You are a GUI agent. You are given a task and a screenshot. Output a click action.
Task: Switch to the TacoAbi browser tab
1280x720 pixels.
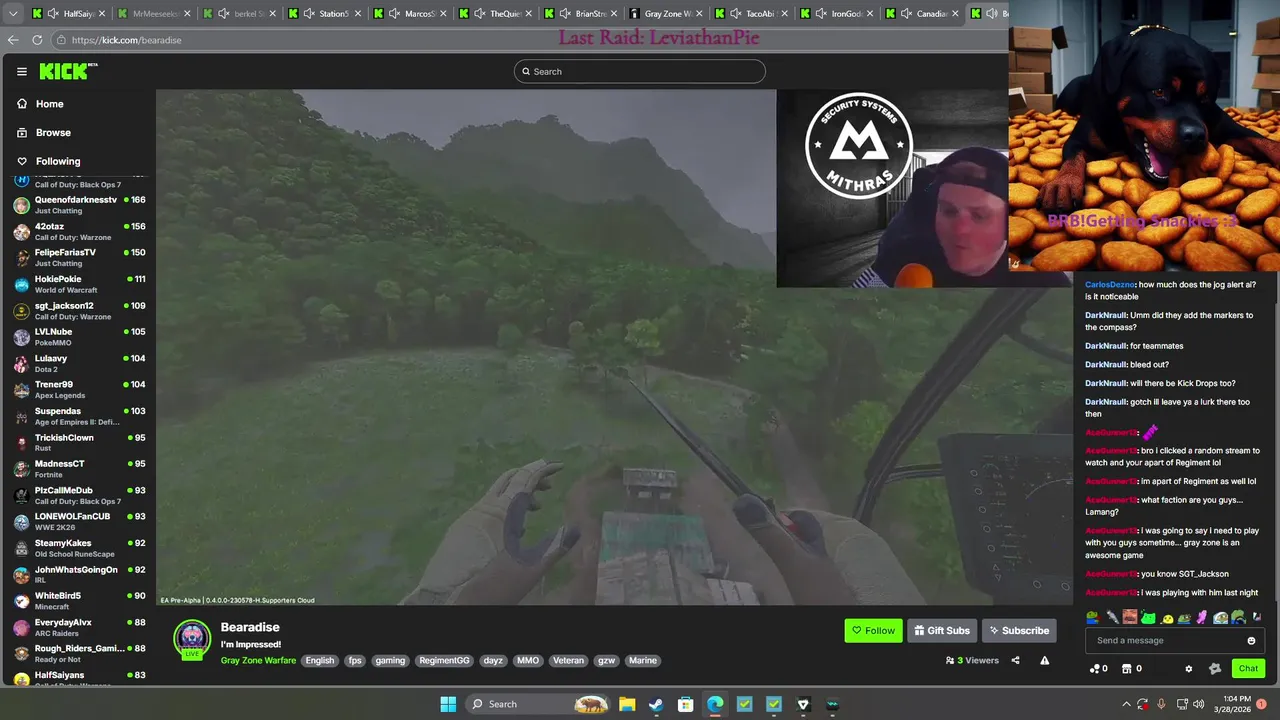tap(752, 14)
